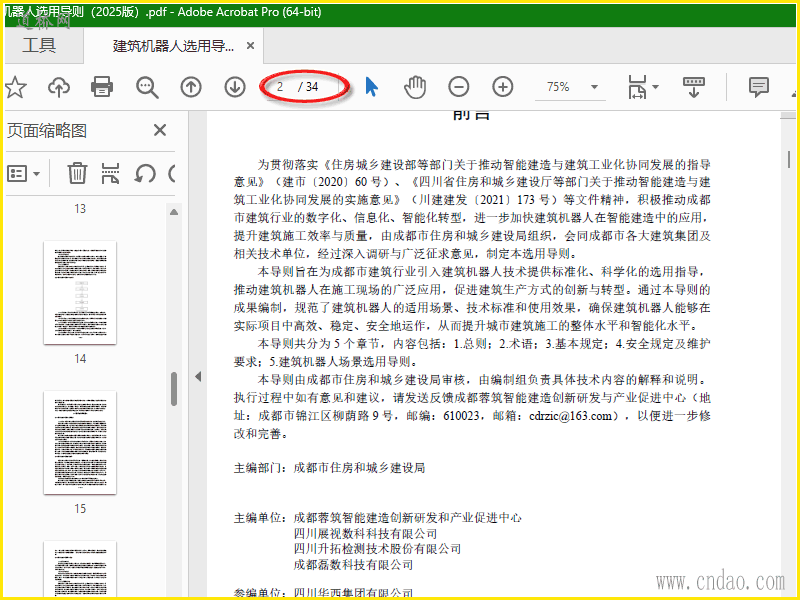Open find text with the magnifier icon

point(147,87)
